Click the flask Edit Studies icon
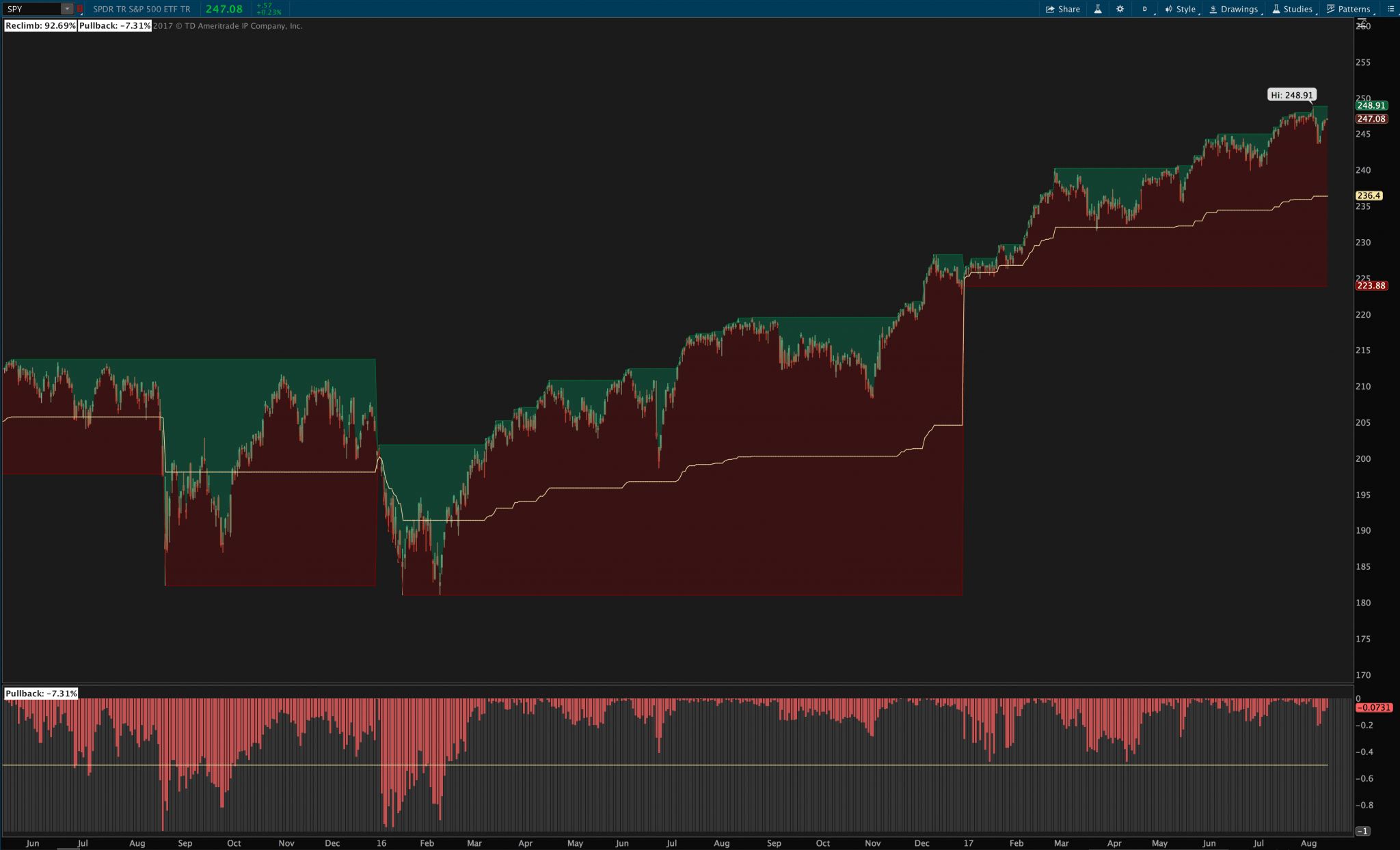Screen dimensions: 1400x850 tap(1098, 9)
